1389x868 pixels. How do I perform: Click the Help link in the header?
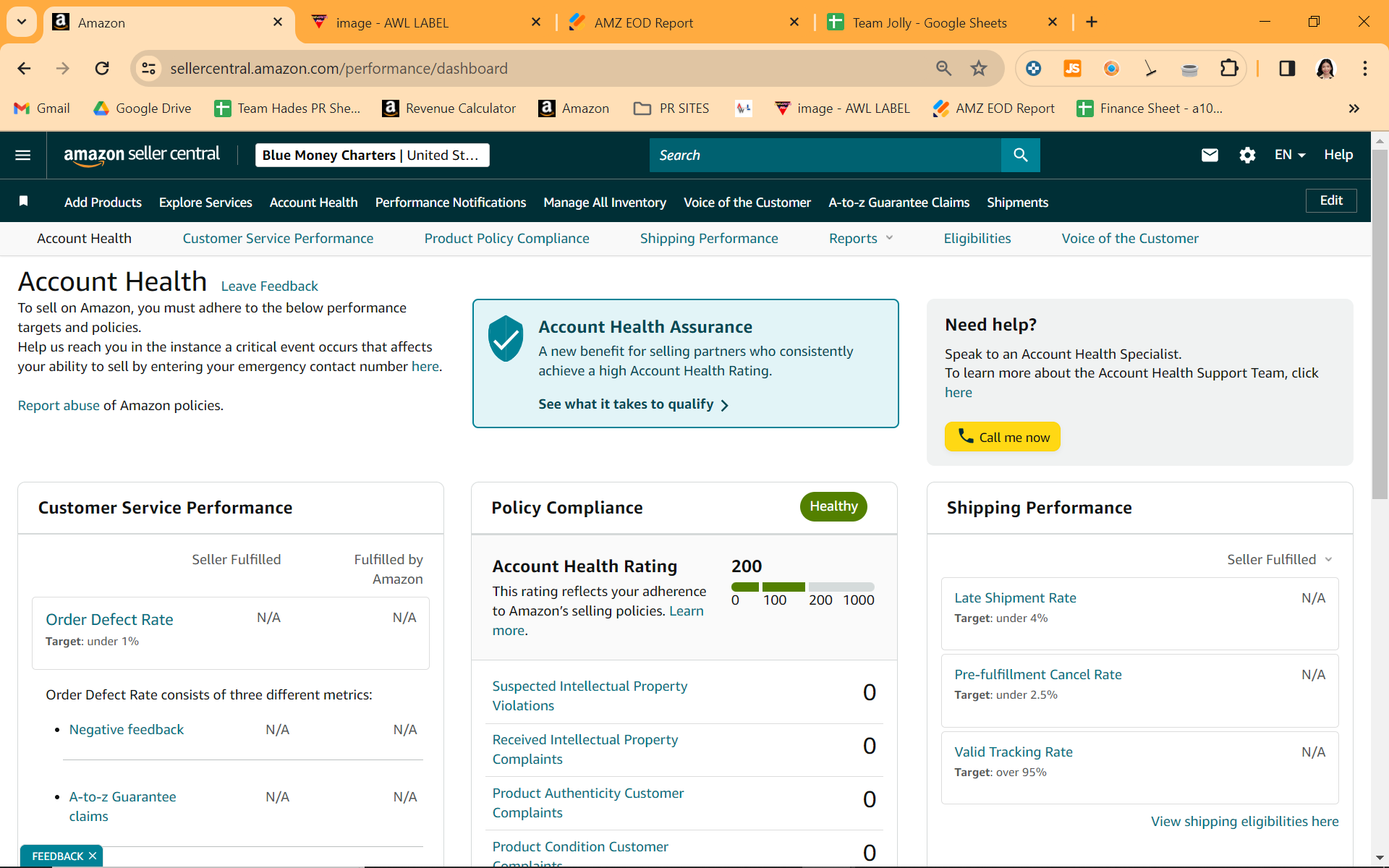pyautogui.click(x=1338, y=155)
